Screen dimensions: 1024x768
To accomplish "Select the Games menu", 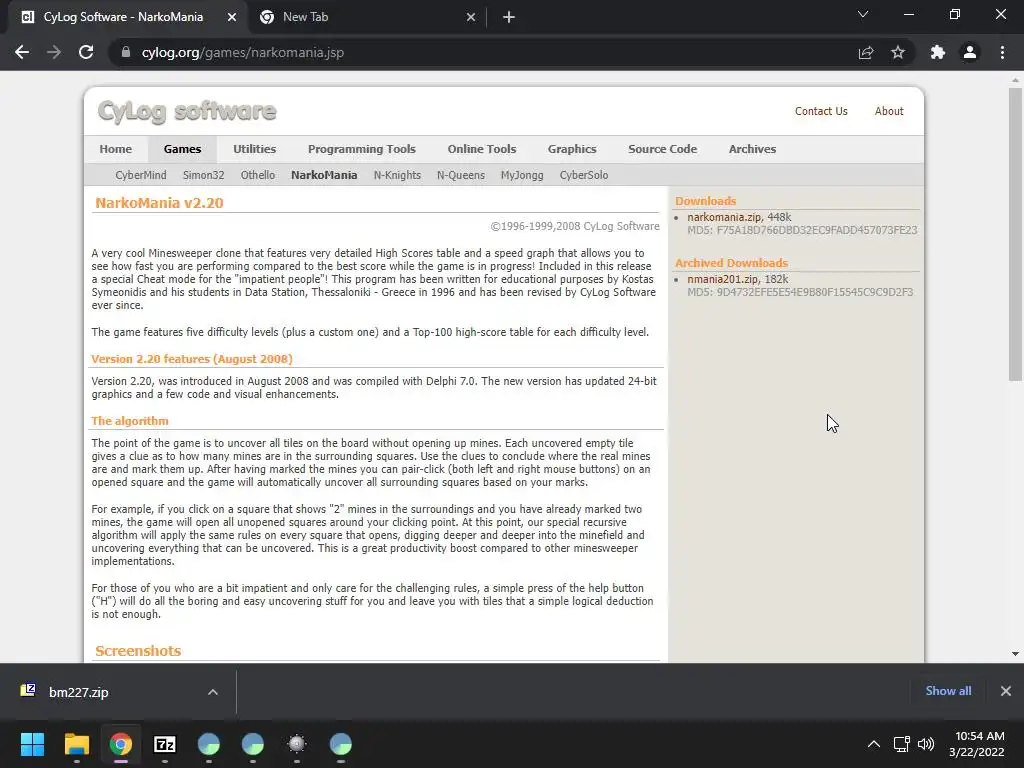I will [182, 149].
